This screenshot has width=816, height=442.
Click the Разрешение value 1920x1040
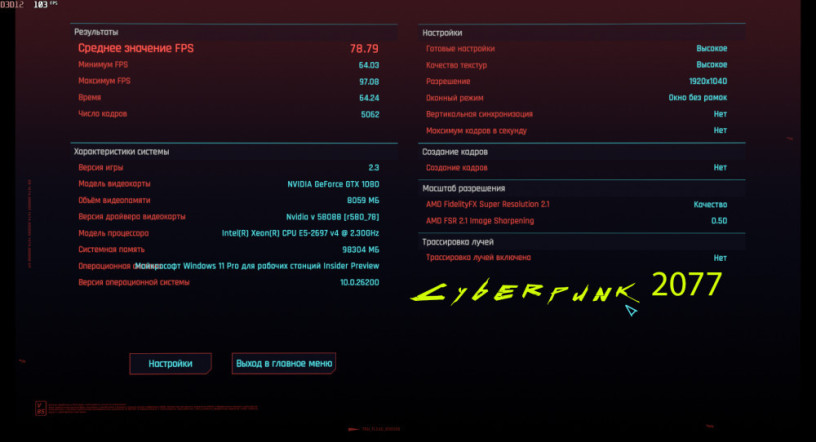[x=708, y=81]
